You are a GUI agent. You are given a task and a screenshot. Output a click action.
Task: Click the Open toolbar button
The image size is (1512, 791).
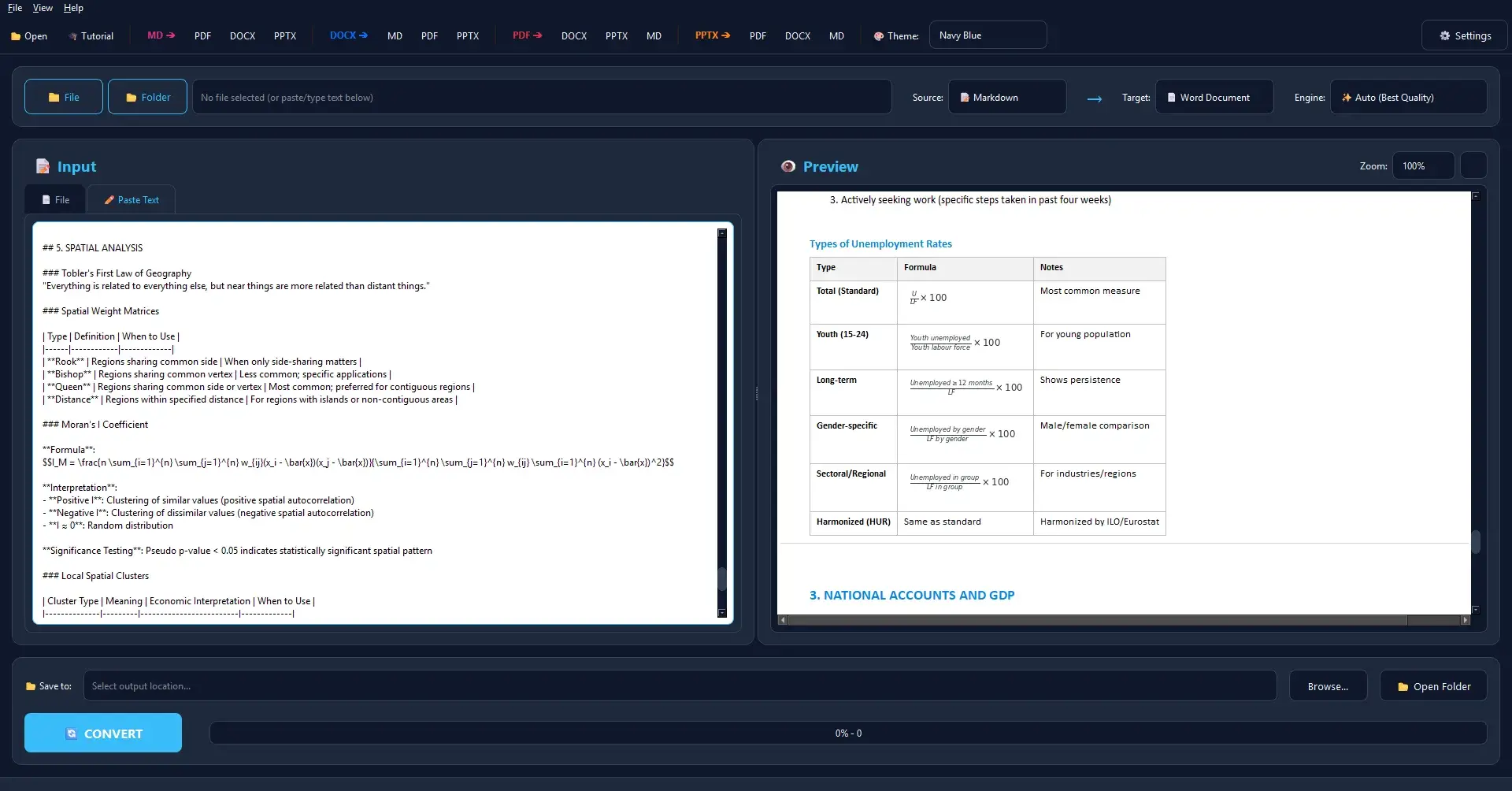(x=29, y=35)
